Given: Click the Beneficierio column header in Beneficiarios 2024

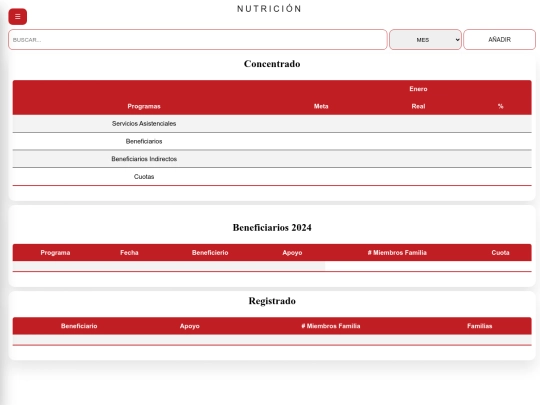Looking at the screenshot, I should click(210, 252).
